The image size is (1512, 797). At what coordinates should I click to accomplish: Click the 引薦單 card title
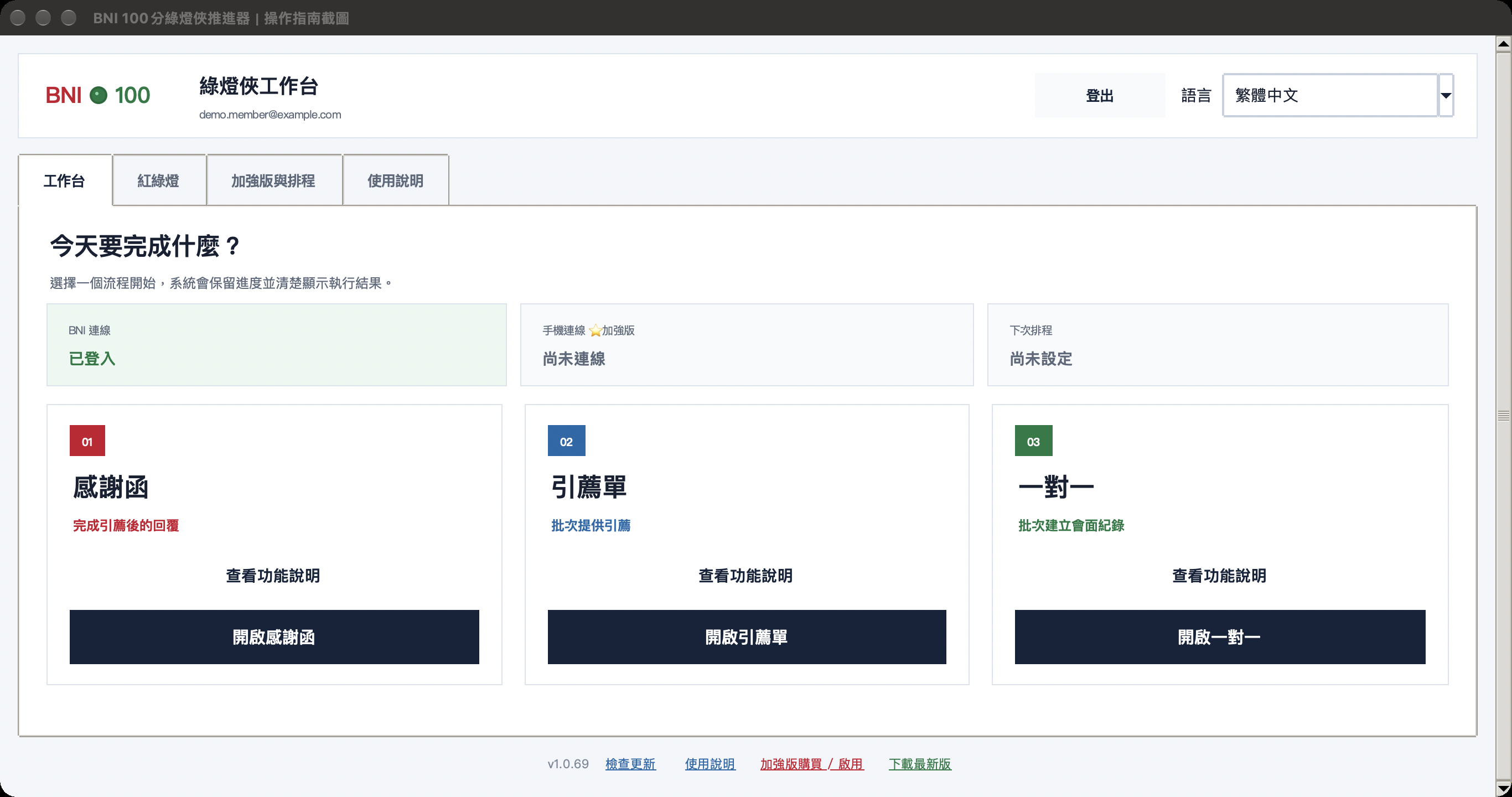point(589,487)
